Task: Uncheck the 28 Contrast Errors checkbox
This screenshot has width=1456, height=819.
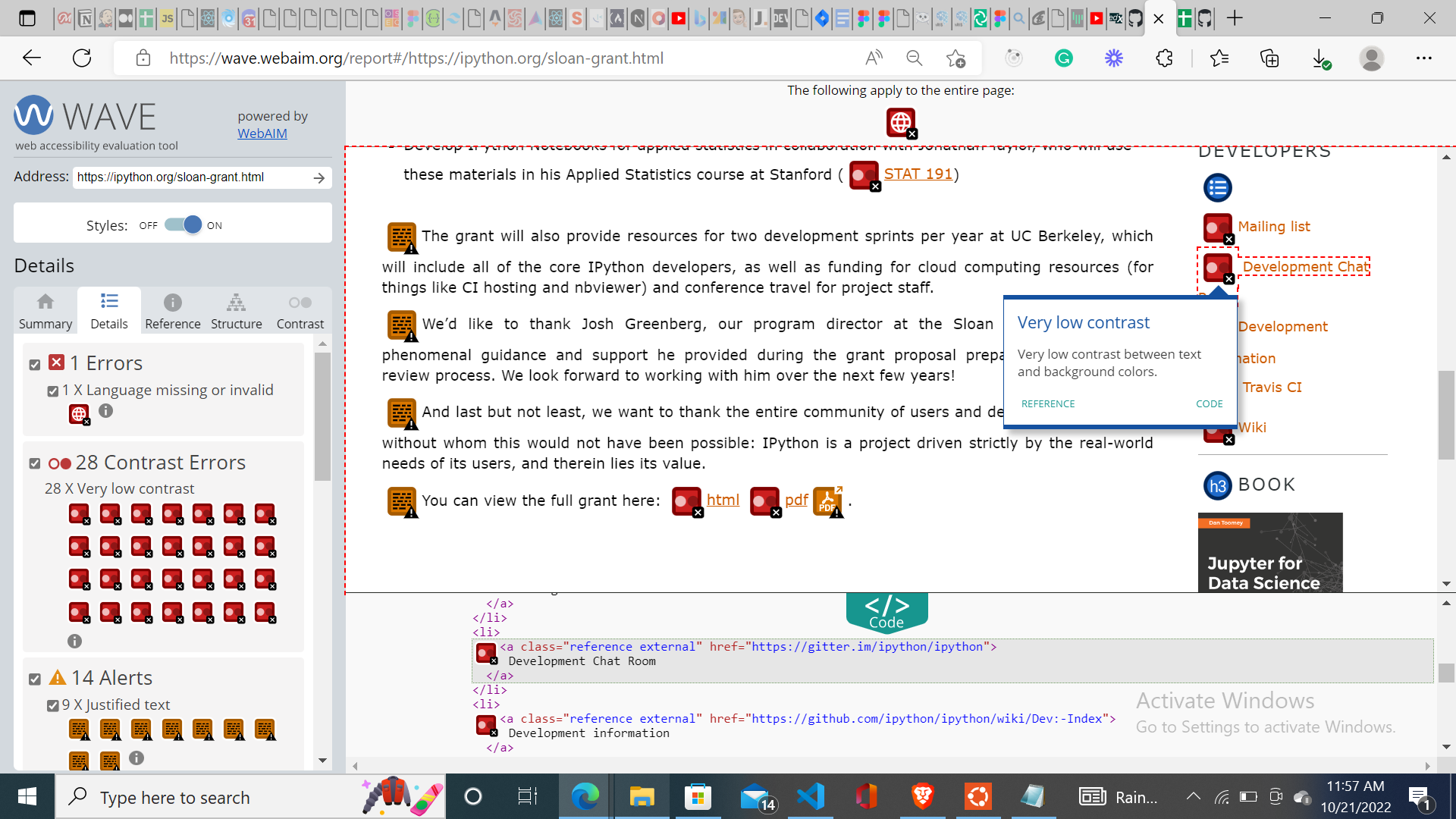Action: pos(35,463)
